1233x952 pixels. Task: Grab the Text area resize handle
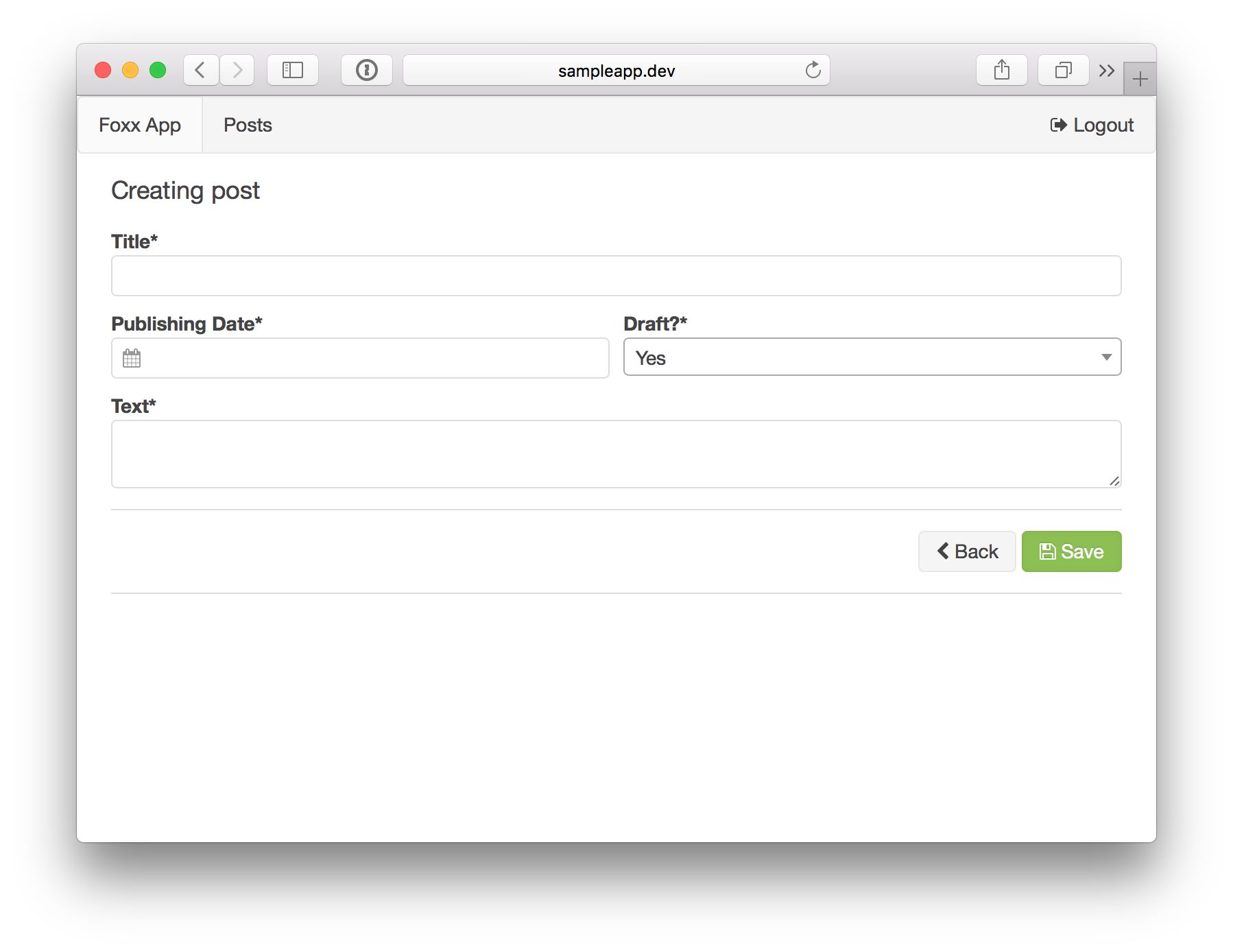pos(1114,481)
